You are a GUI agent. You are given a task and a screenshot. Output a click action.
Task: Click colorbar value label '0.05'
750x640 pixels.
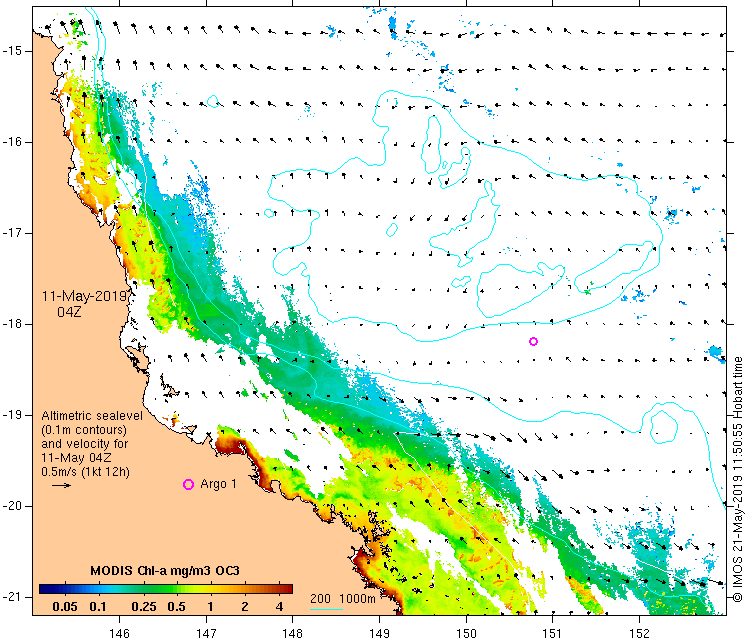point(65,607)
